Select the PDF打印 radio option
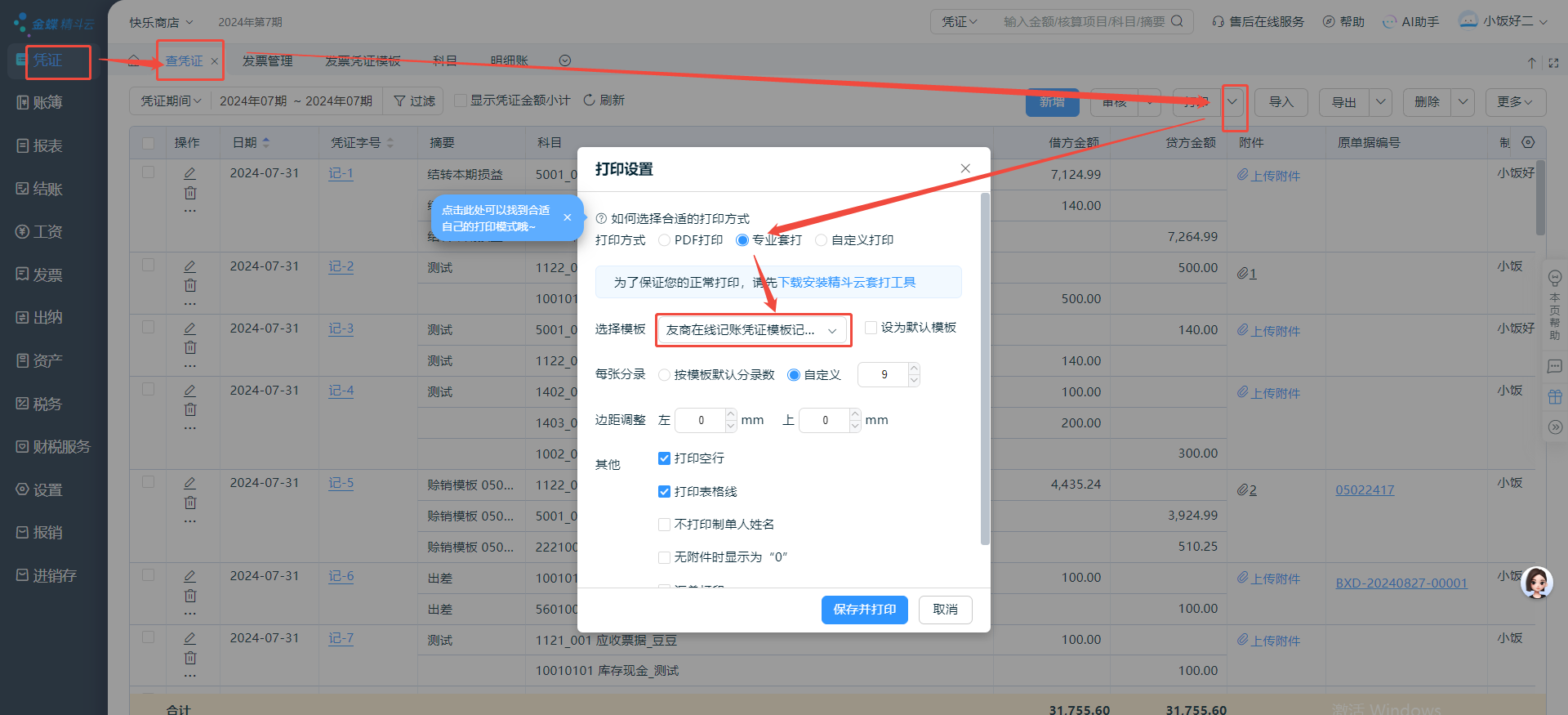This screenshot has width=1568, height=715. click(665, 240)
